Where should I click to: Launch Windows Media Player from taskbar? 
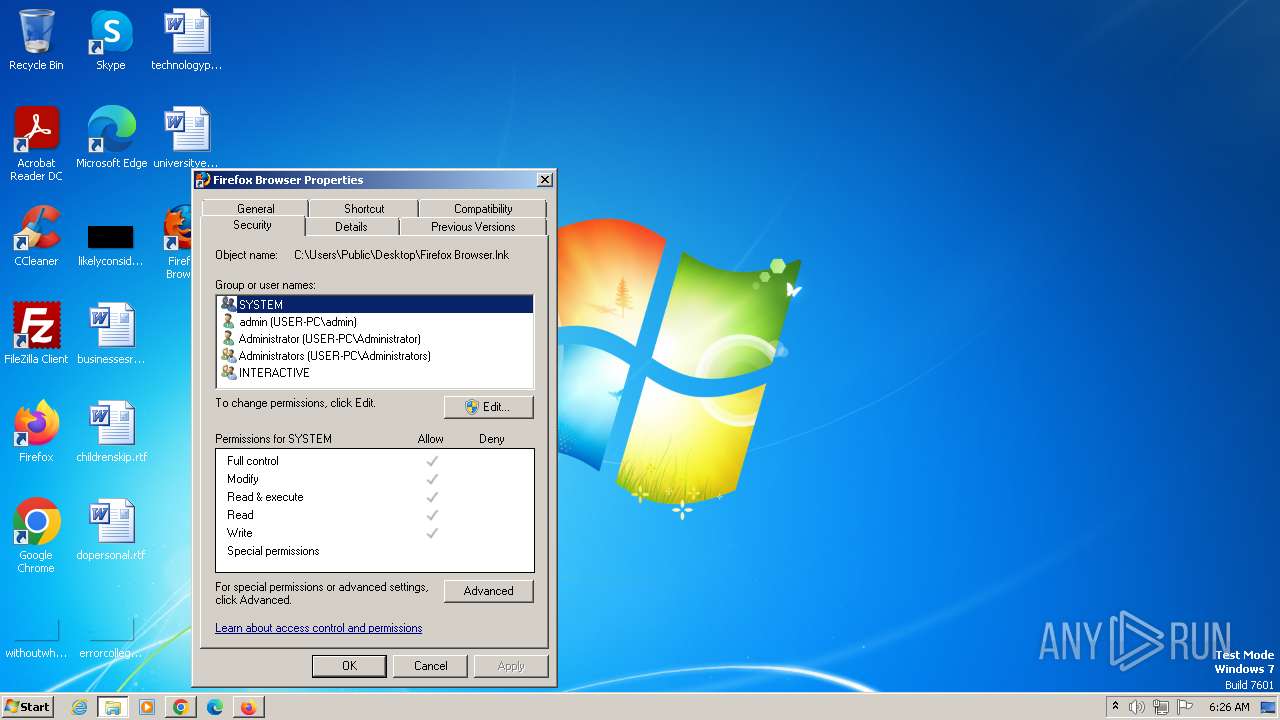click(x=147, y=707)
